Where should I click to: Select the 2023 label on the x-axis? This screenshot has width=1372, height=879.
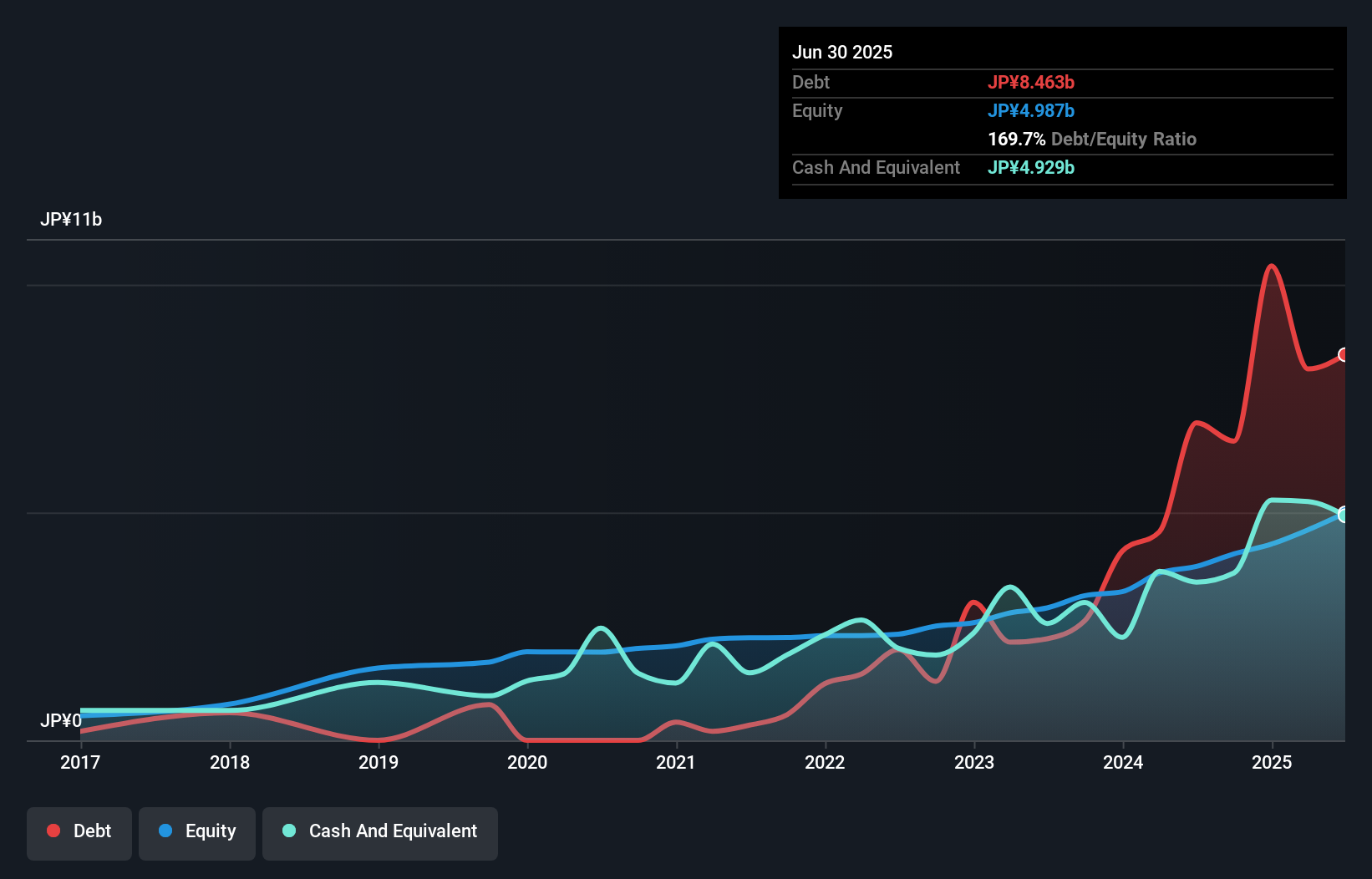(x=973, y=762)
